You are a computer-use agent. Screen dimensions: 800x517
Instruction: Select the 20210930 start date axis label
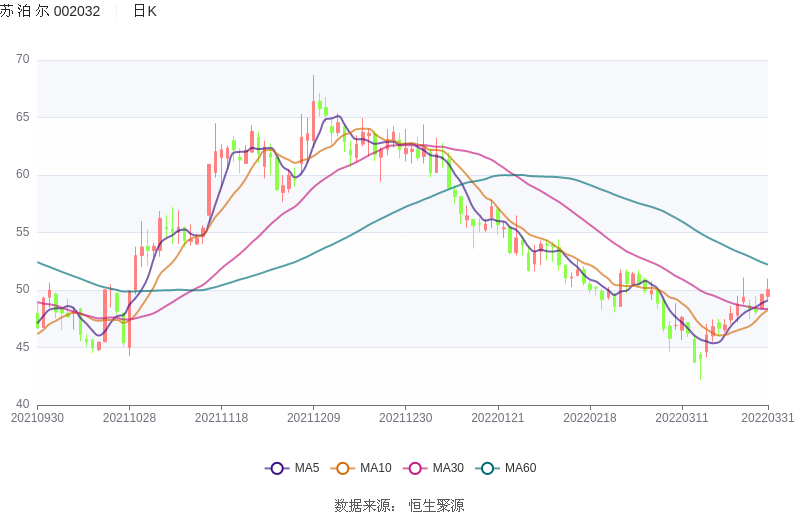tap(37, 418)
